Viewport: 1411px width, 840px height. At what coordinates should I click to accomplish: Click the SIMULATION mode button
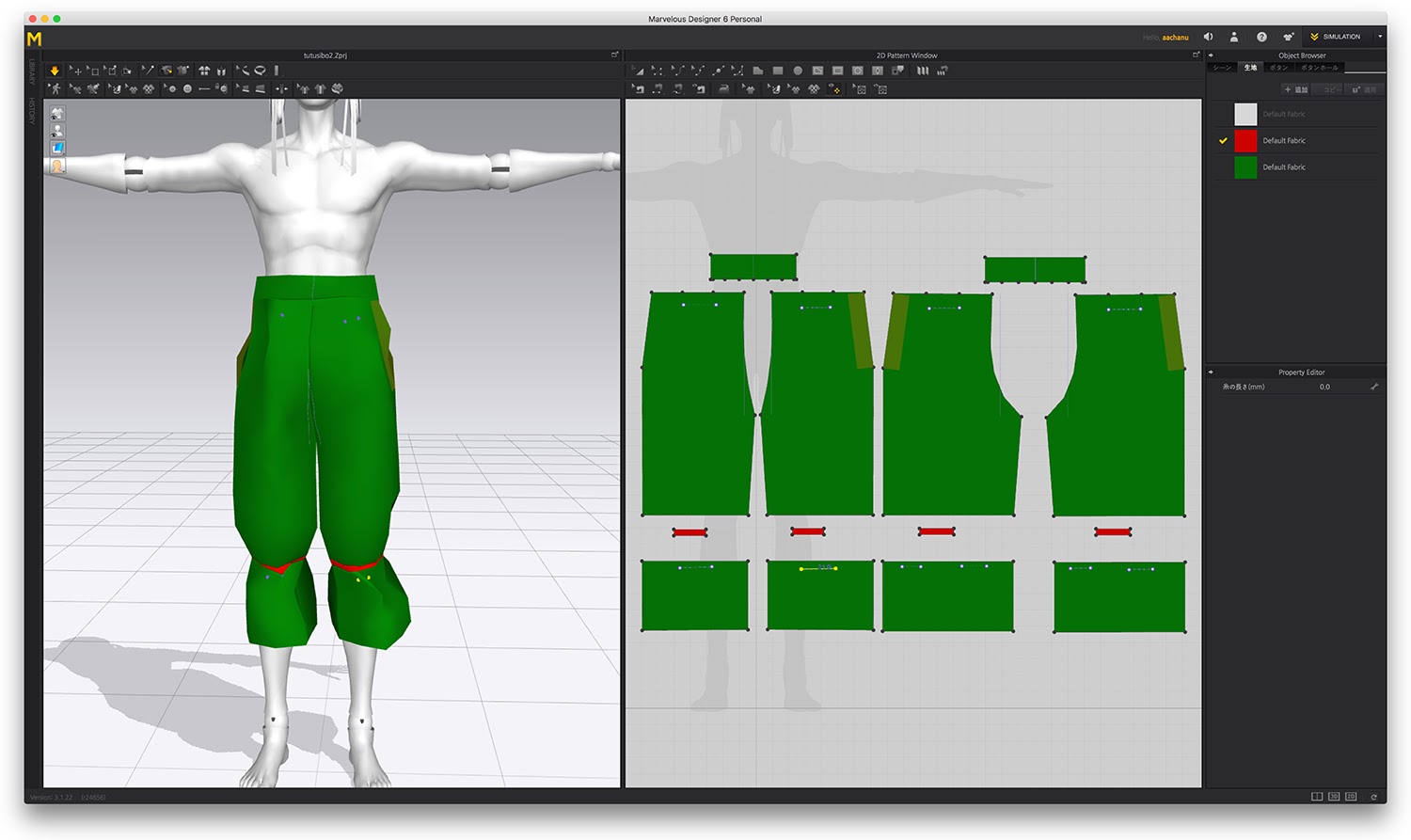pos(1335,37)
